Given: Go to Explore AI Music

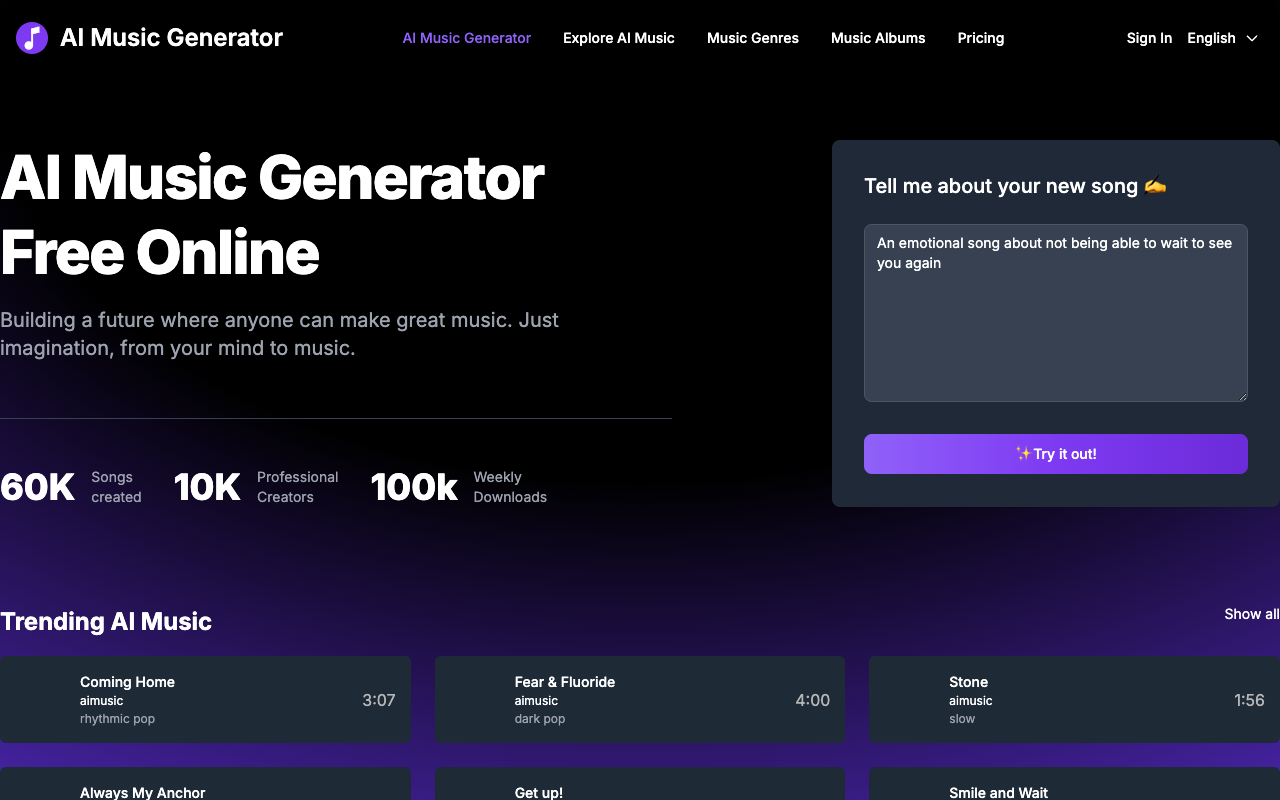Looking at the screenshot, I should pos(619,38).
